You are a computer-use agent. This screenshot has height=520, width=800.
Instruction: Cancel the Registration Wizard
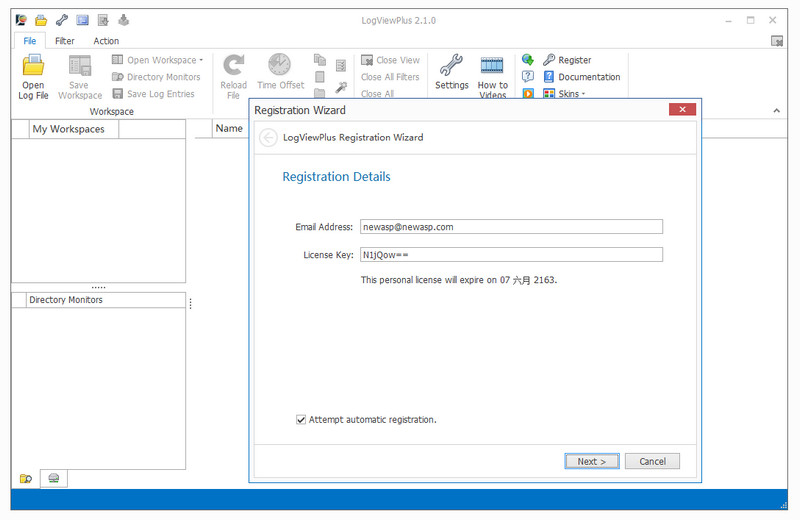pos(652,461)
